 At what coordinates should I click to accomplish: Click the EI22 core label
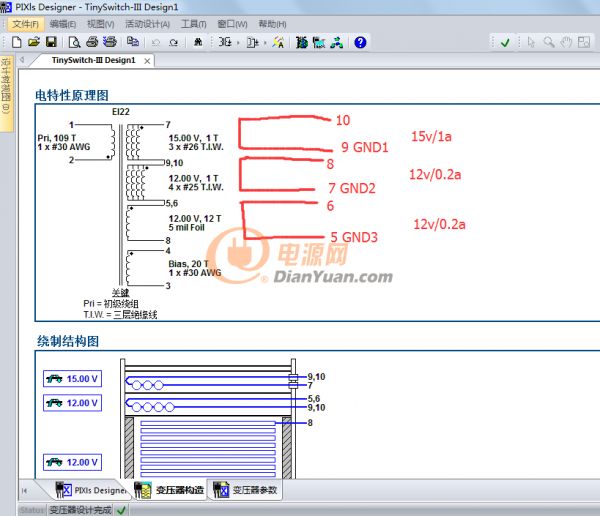click(121, 111)
